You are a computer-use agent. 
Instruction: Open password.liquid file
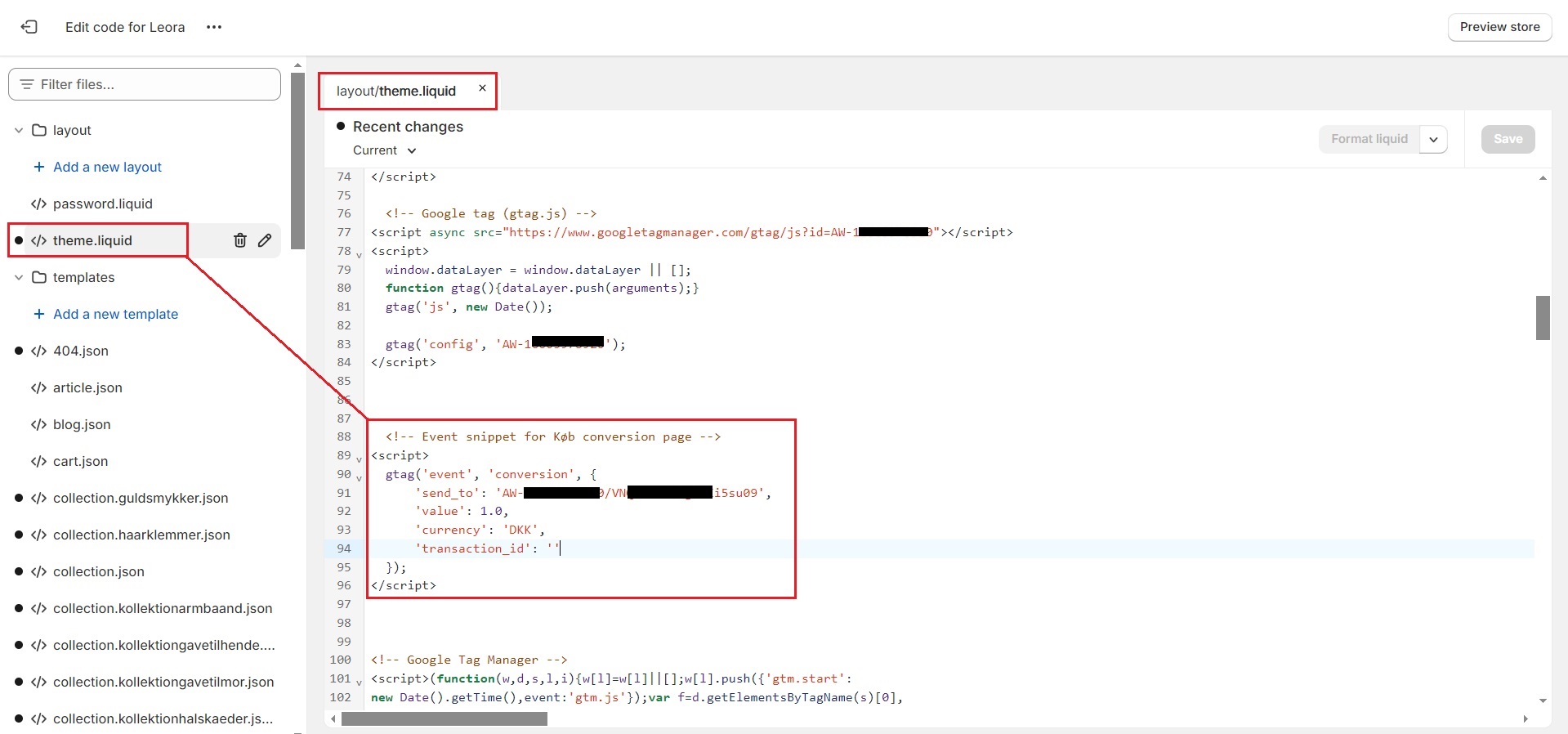tap(102, 204)
